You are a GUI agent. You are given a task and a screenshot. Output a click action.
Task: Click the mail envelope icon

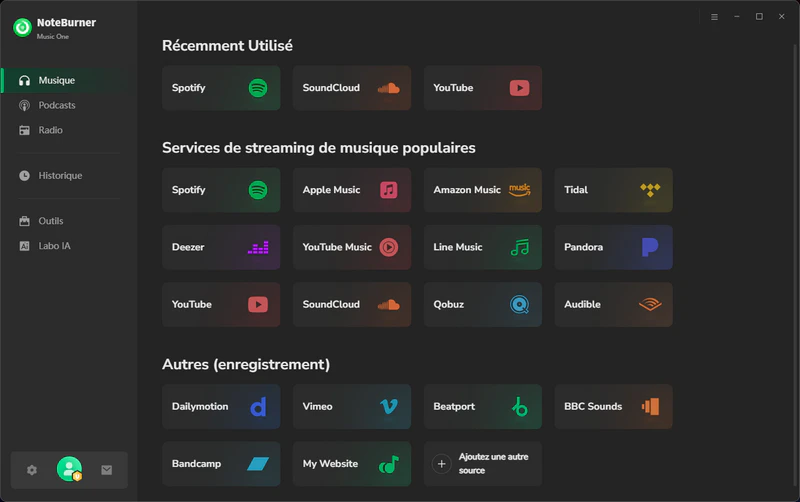point(107,470)
